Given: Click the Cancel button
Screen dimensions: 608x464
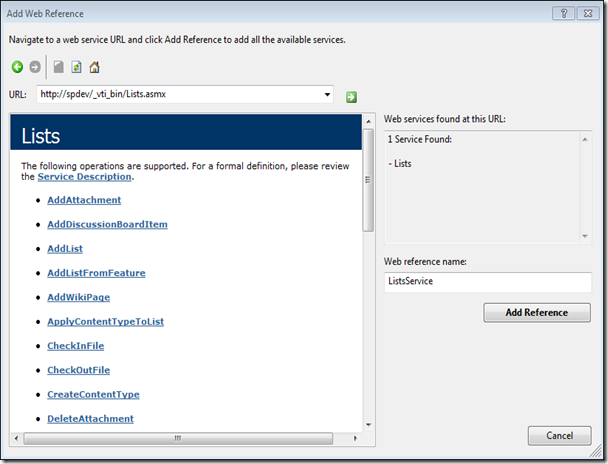Looking at the screenshot, I should point(560,436).
